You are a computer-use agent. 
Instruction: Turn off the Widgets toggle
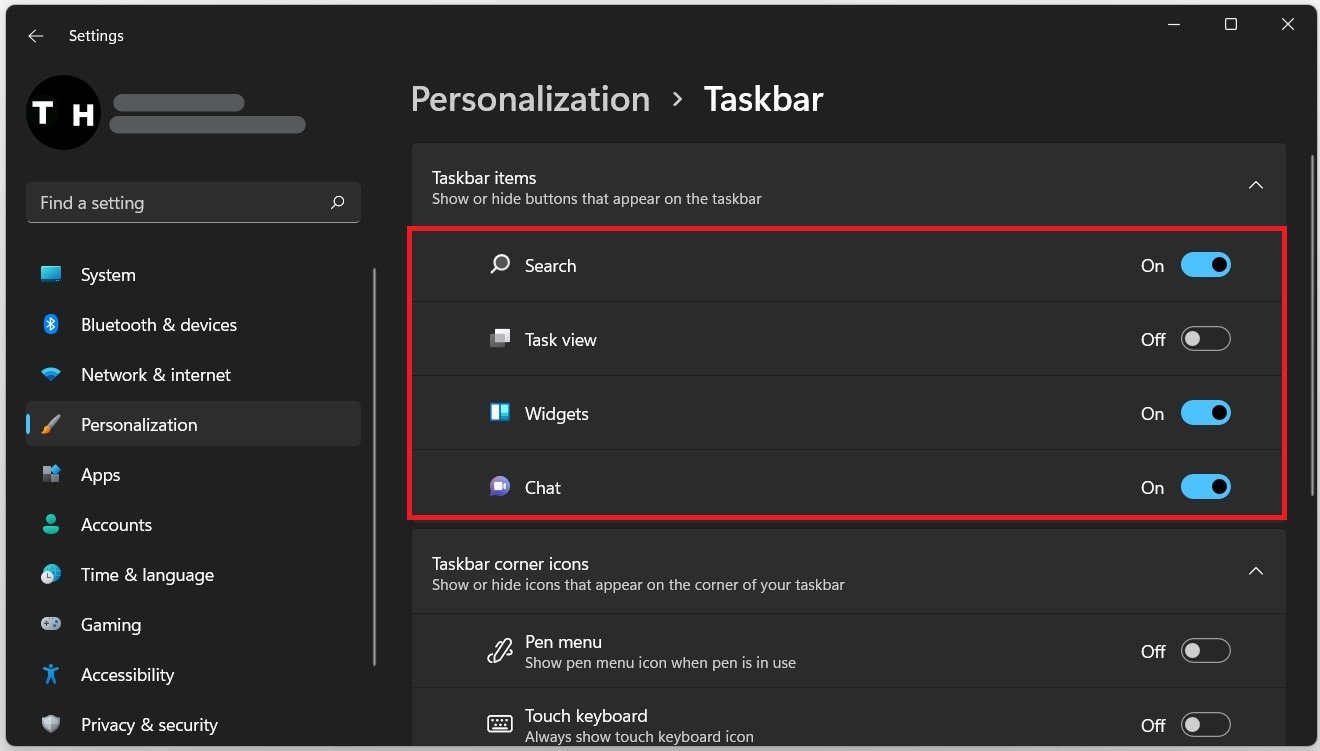coord(1206,413)
